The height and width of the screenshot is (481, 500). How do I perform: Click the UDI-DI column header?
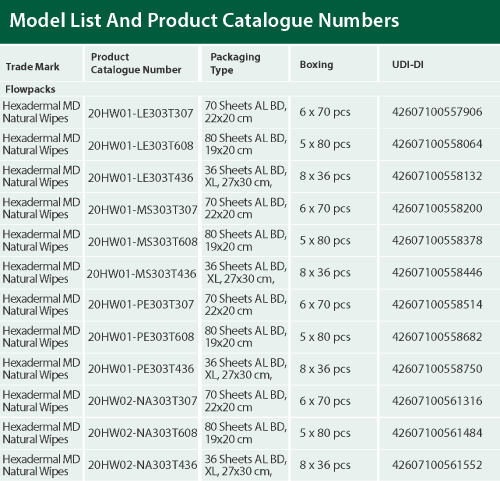pos(408,64)
